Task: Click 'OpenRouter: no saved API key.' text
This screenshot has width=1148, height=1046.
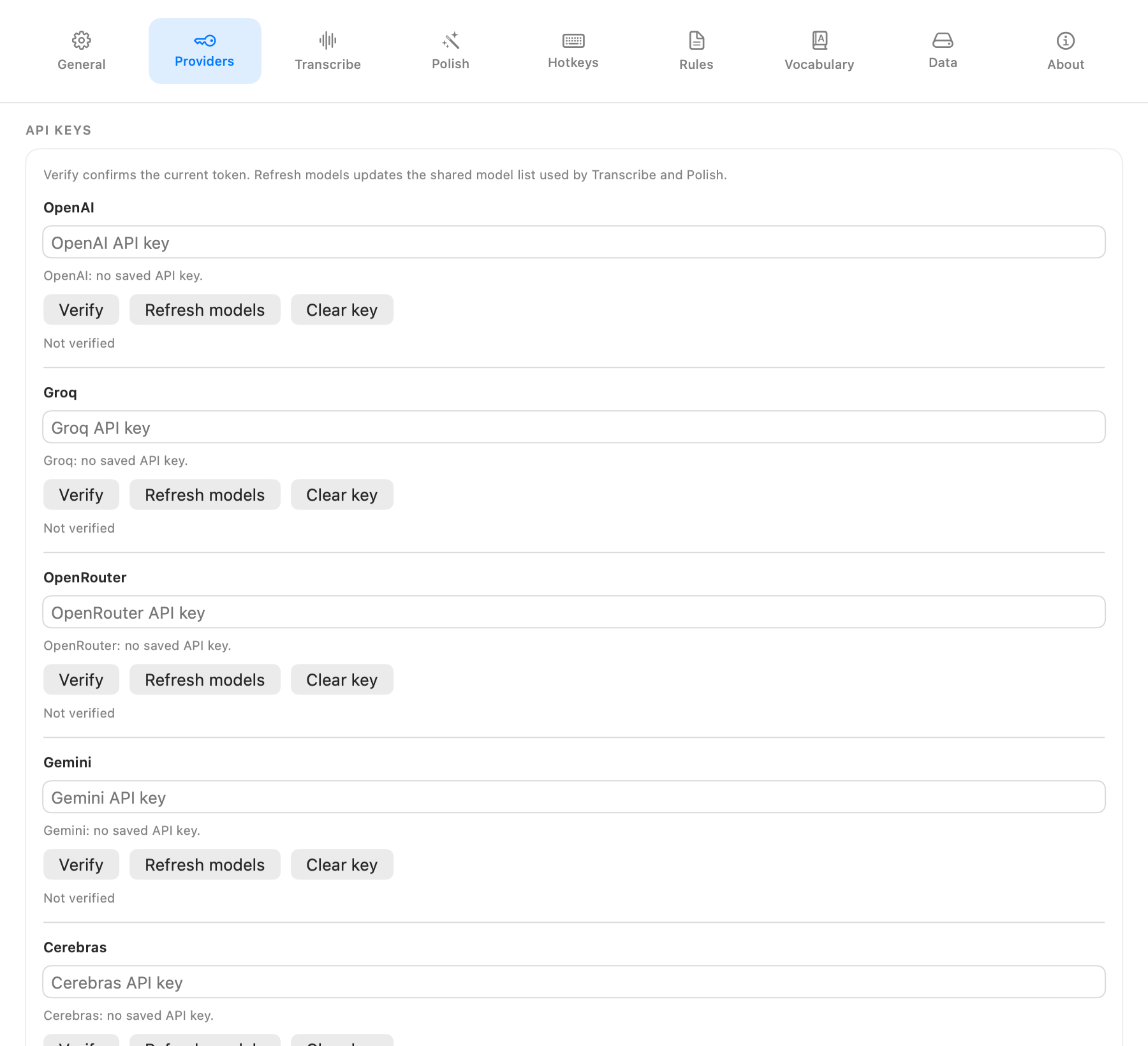Action: 137,645
